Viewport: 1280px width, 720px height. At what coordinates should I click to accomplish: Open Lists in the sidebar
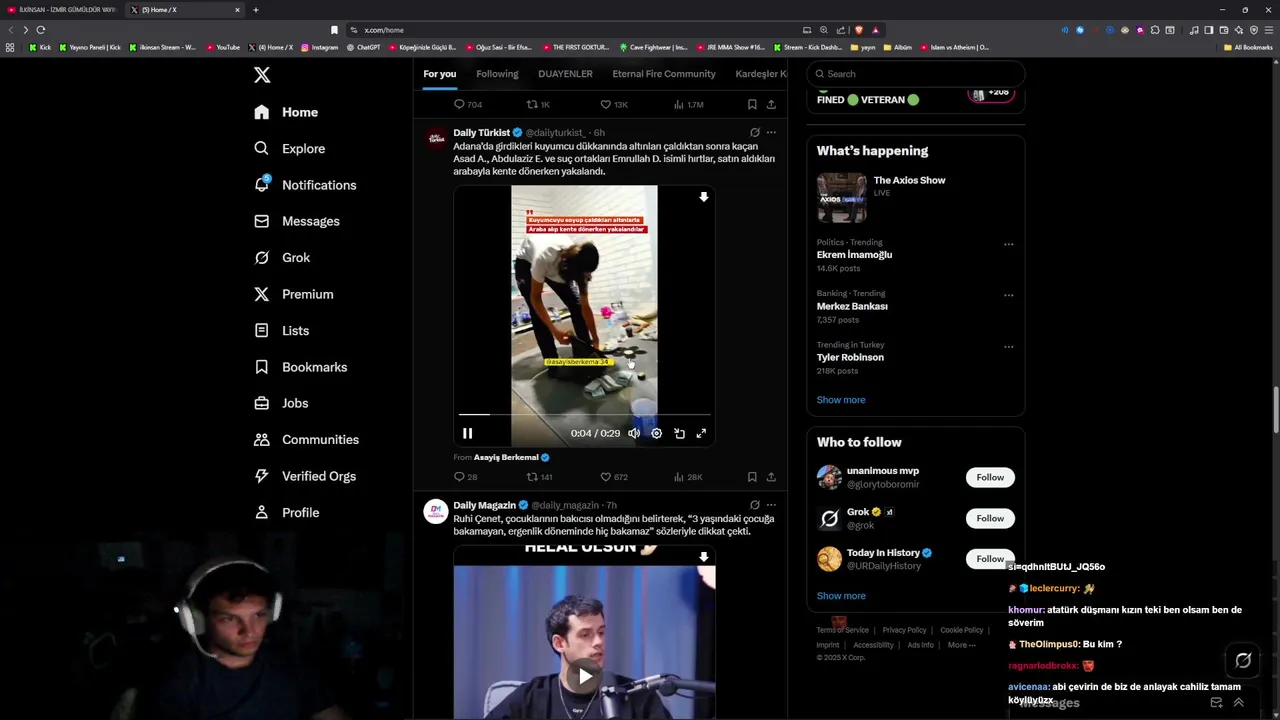281,330
